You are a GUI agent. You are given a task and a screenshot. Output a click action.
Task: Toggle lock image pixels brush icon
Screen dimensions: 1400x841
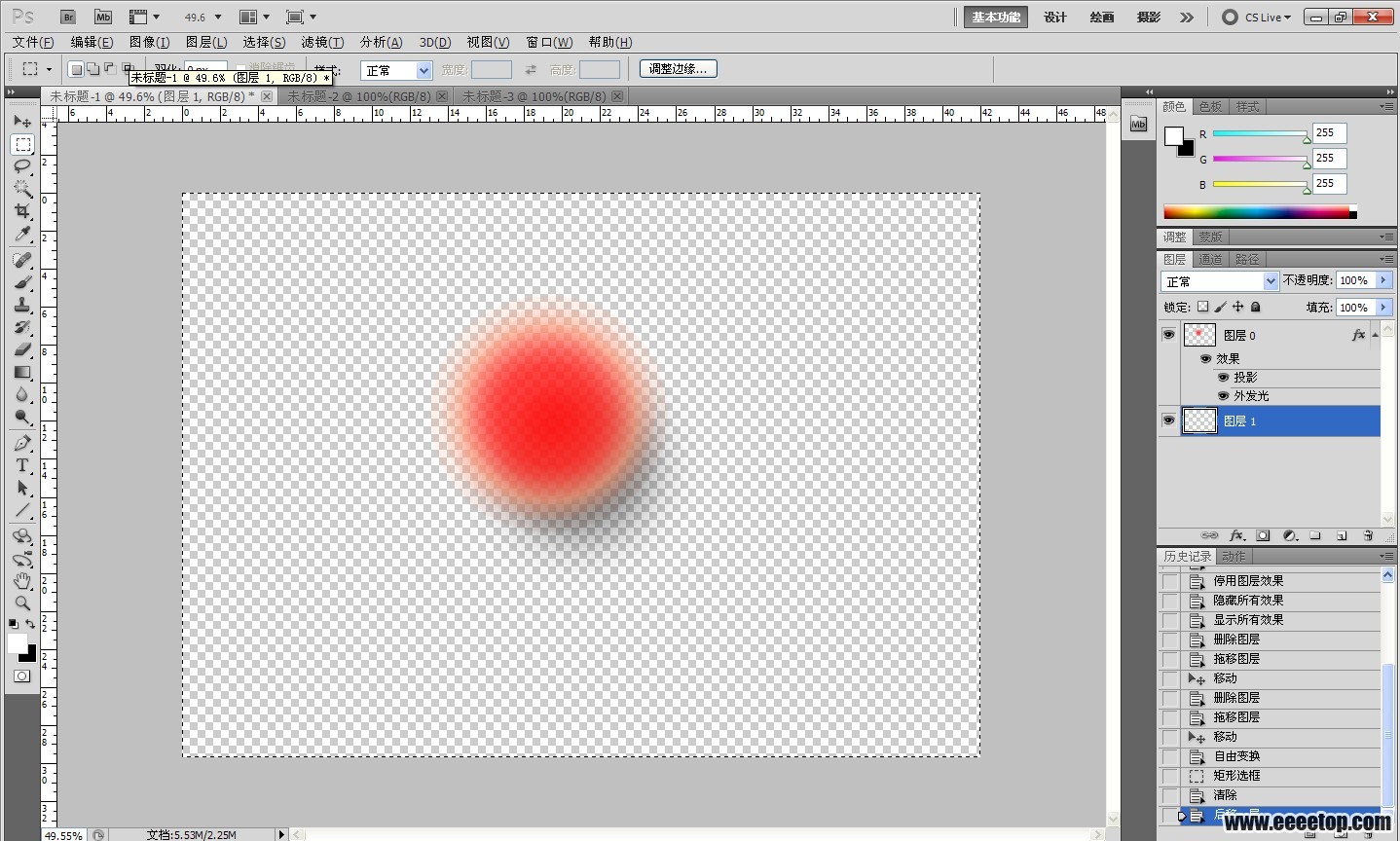coord(1220,307)
